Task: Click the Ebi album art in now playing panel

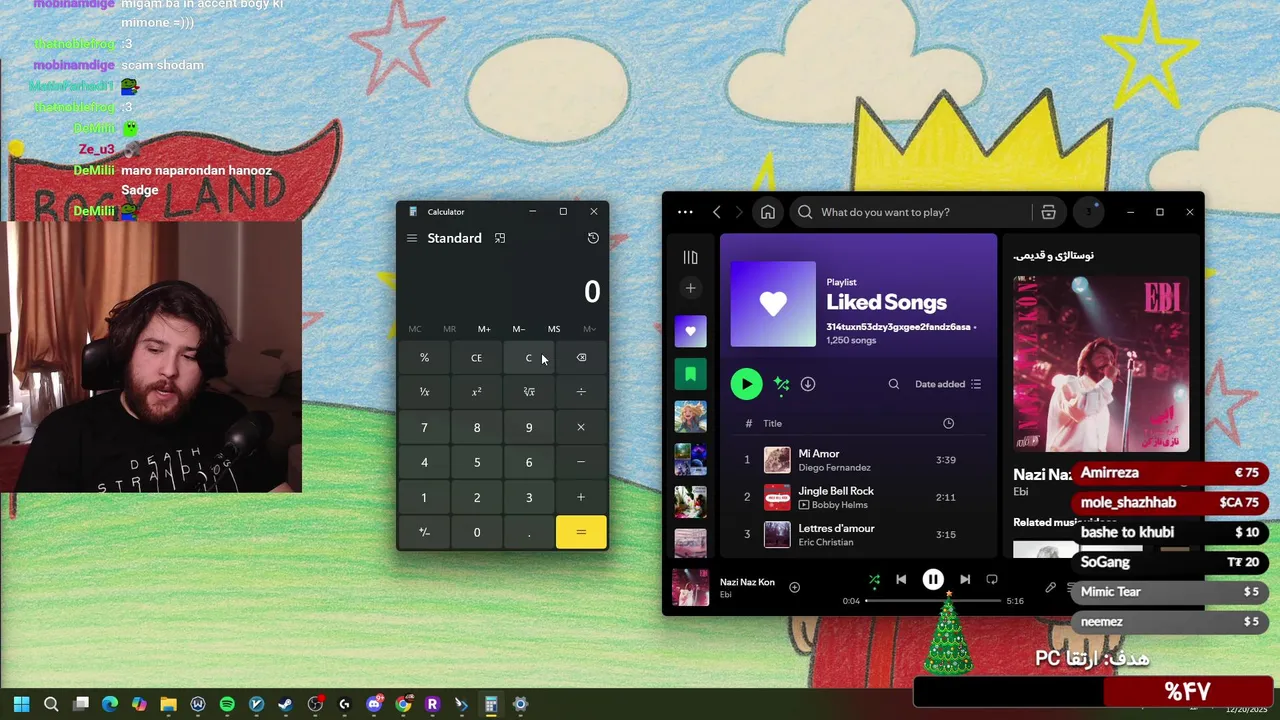Action: (x=1101, y=364)
